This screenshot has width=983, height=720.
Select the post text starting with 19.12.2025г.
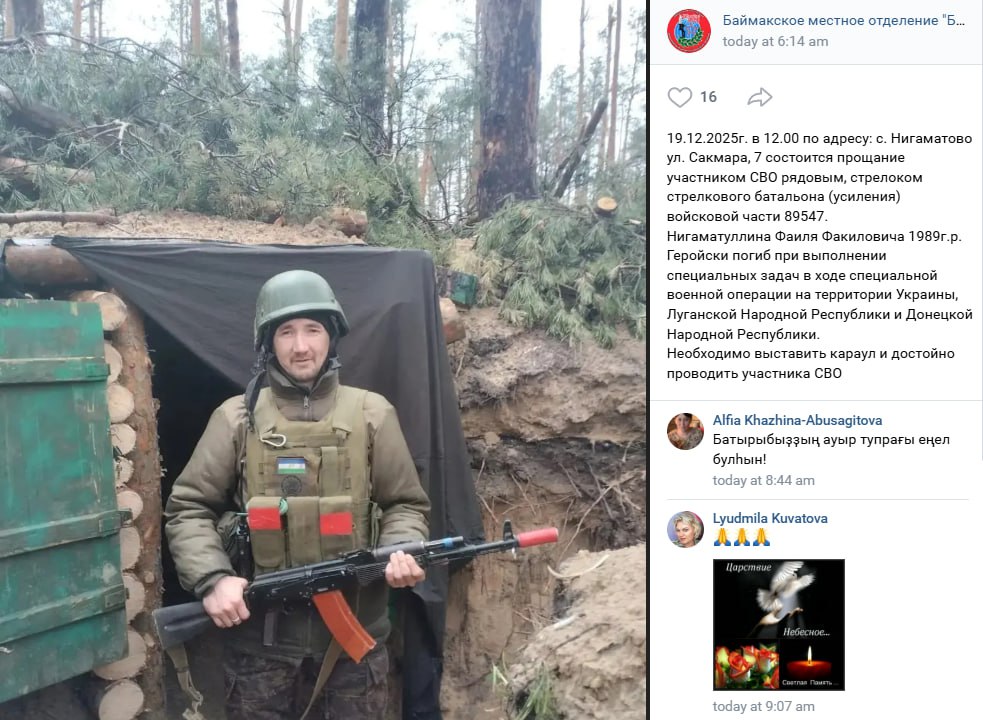(x=819, y=256)
